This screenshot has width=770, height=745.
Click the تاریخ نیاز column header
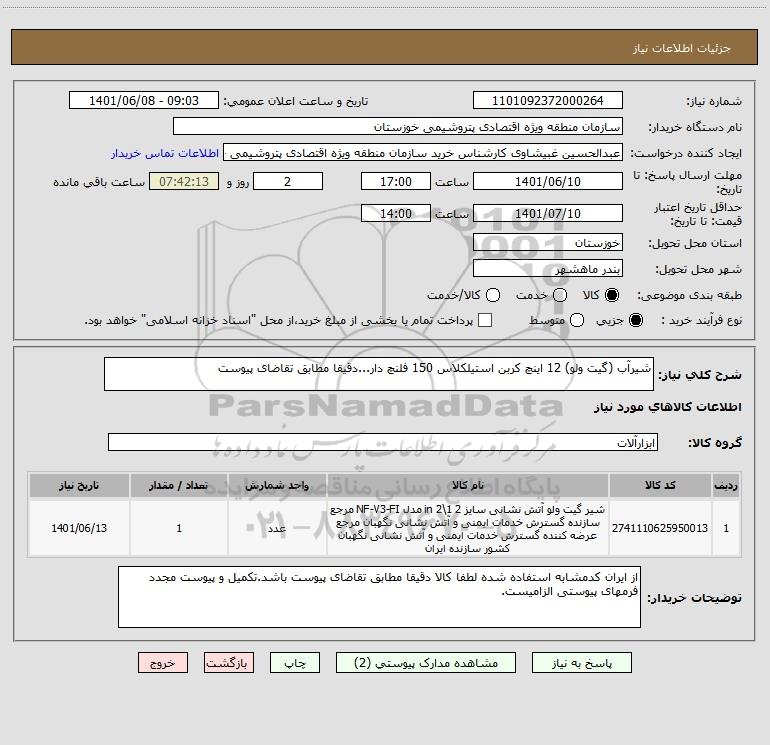79,485
